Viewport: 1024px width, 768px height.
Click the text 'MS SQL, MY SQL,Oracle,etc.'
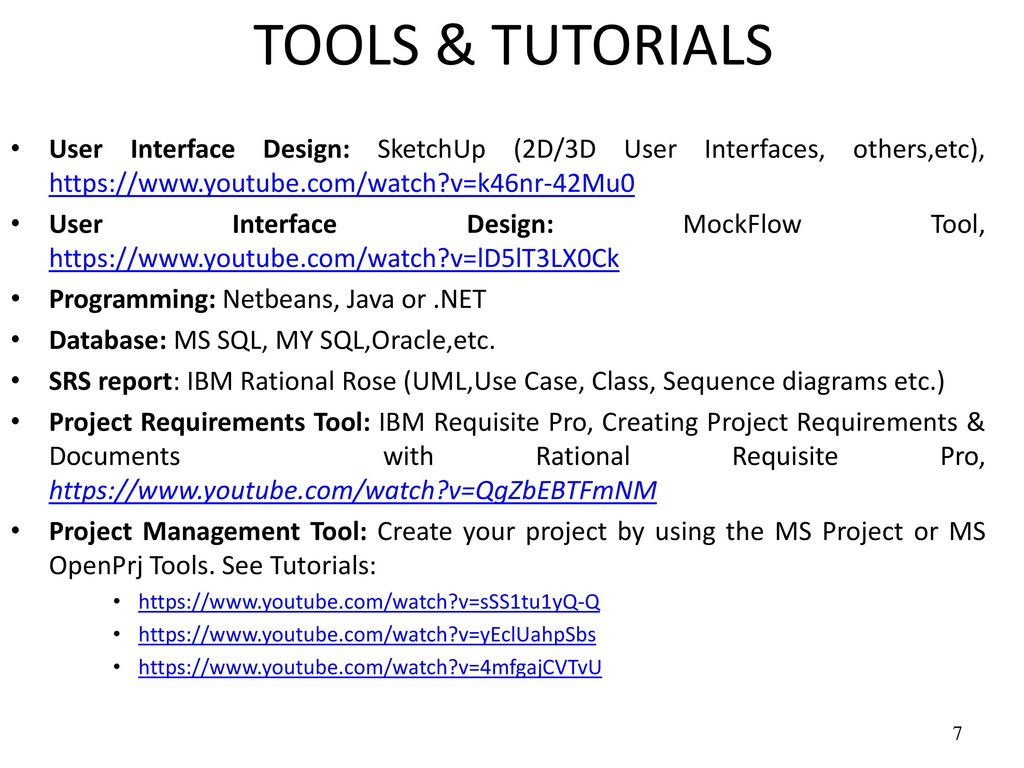(334, 340)
